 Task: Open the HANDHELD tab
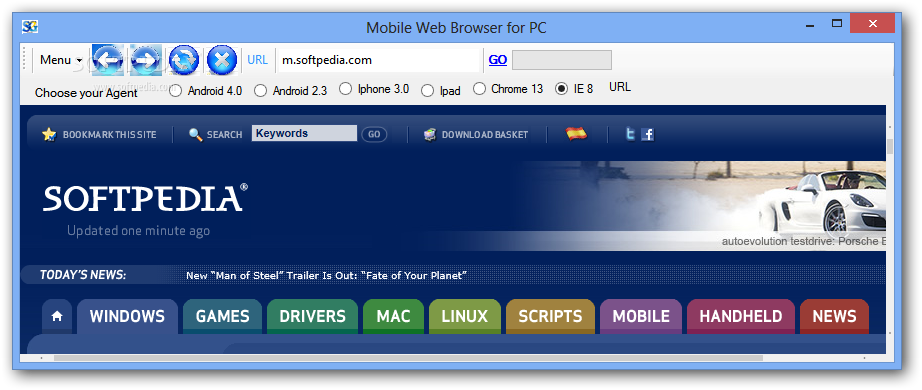(x=741, y=316)
